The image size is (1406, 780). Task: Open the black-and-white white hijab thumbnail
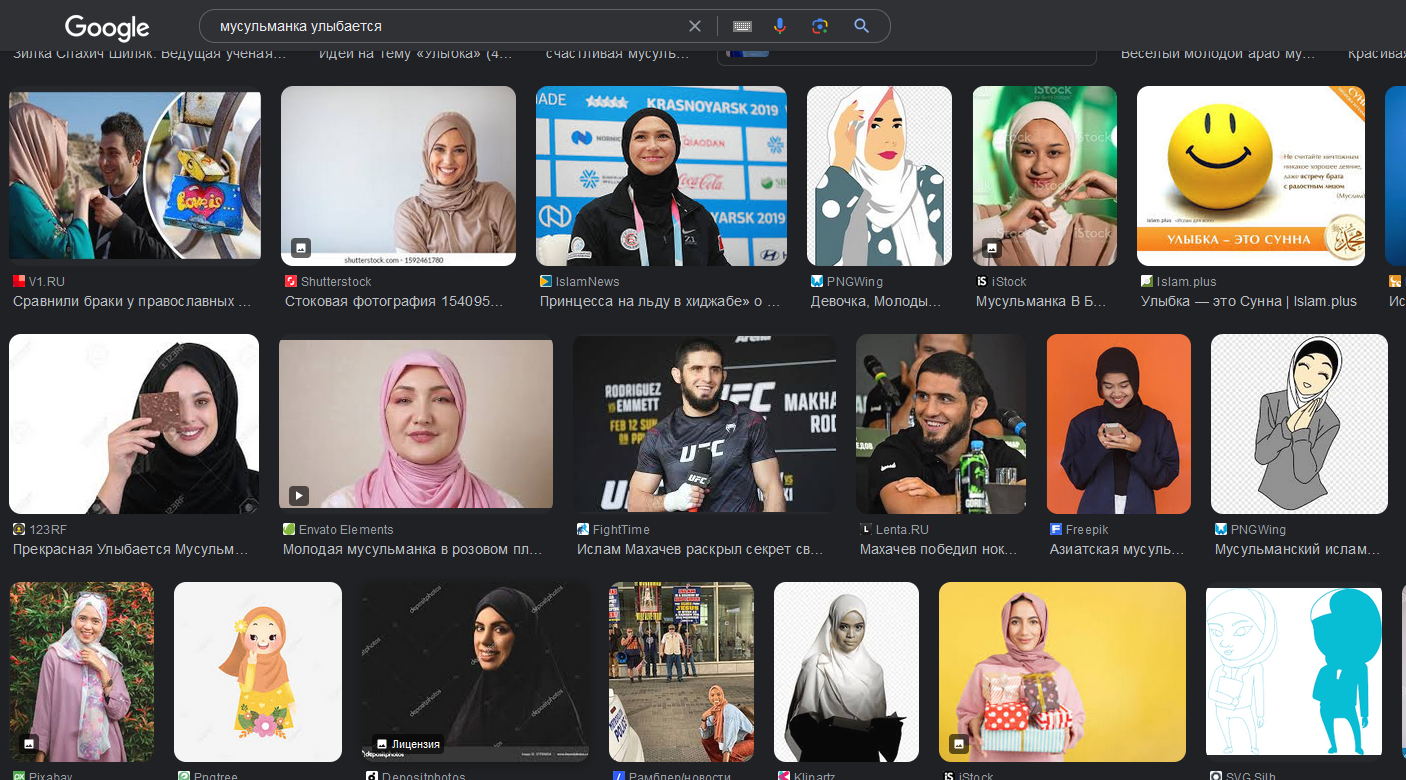(x=846, y=672)
